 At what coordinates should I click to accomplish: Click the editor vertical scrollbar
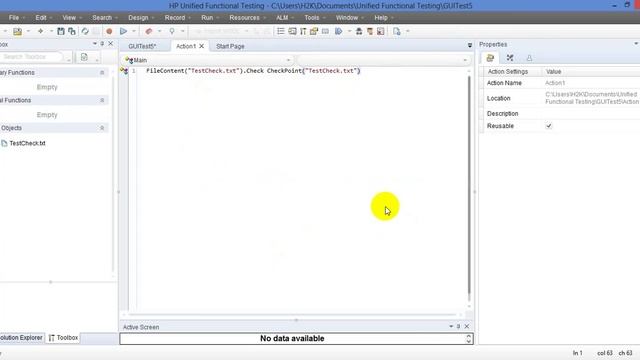[469, 185]
